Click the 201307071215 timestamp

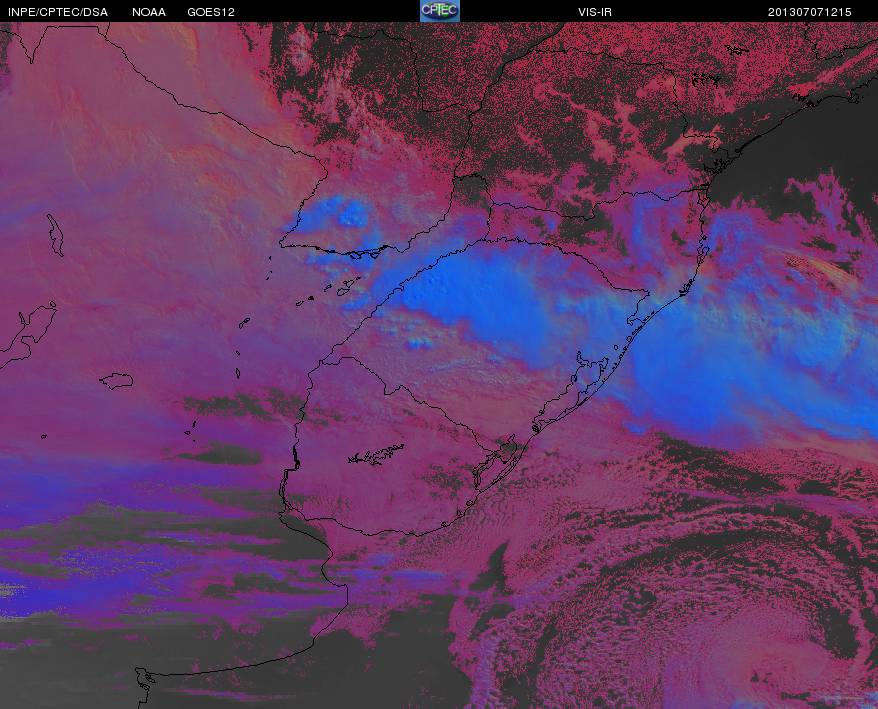coord(809,12)
